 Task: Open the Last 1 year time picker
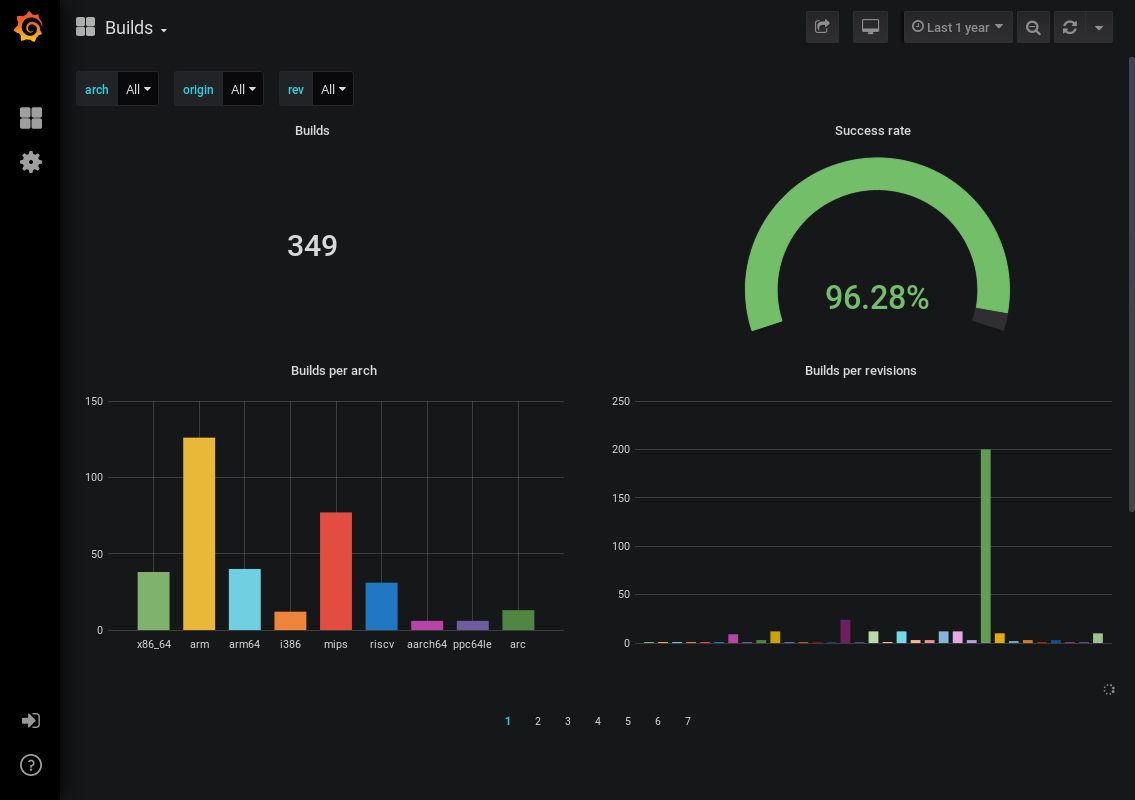(958, 28)
